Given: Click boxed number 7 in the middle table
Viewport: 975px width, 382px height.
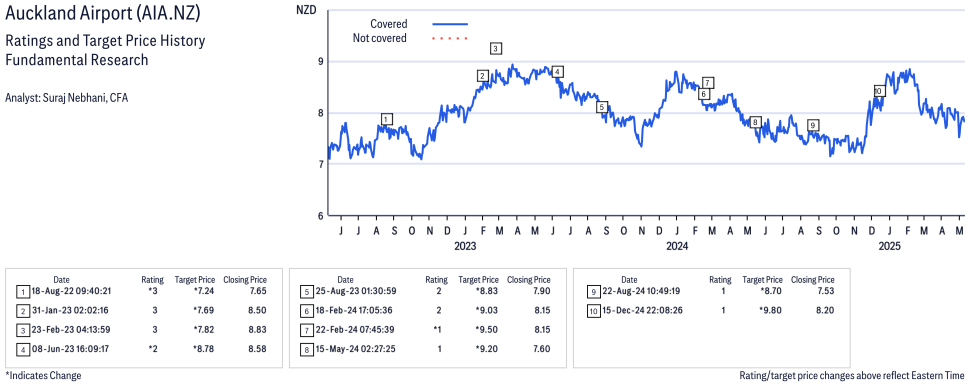Looking at the screenshot, I should point(306,330).
